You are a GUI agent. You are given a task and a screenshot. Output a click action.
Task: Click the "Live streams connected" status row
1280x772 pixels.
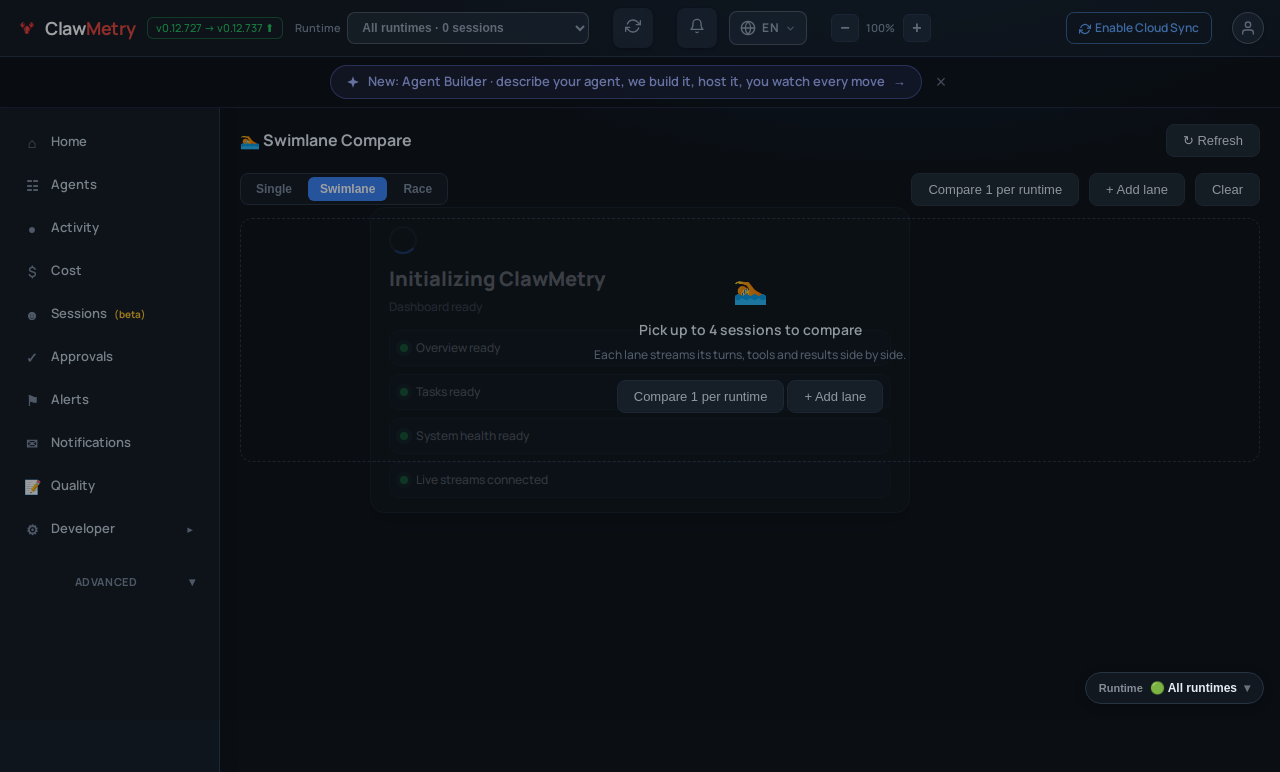click(x=640, y=480)
